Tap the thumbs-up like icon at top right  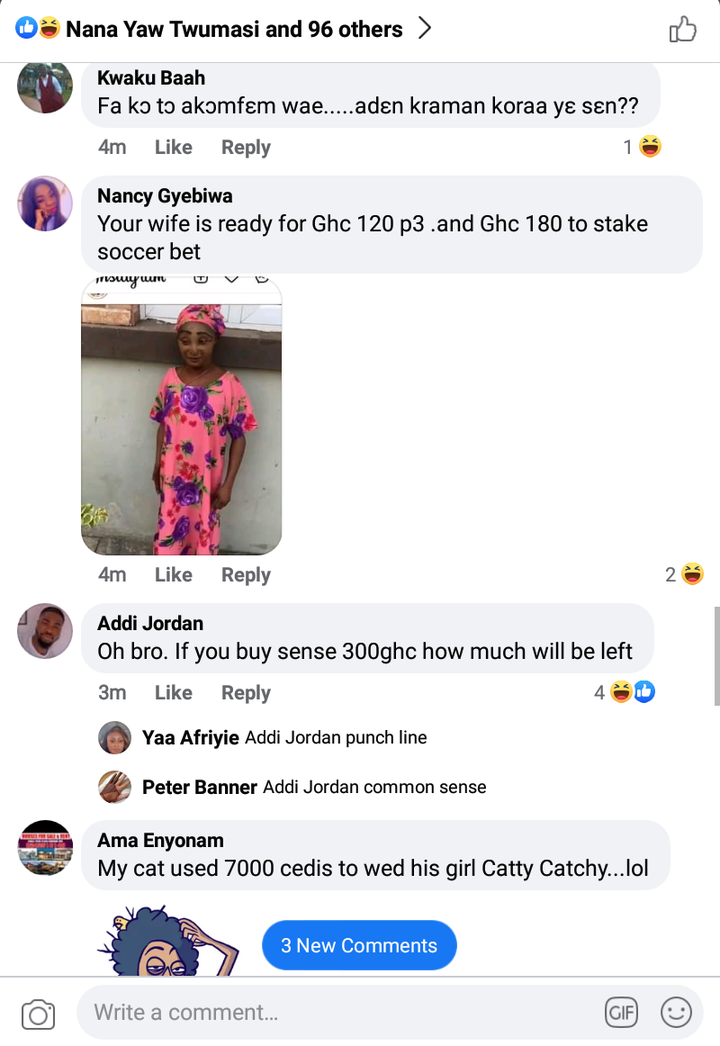point(683,29)
